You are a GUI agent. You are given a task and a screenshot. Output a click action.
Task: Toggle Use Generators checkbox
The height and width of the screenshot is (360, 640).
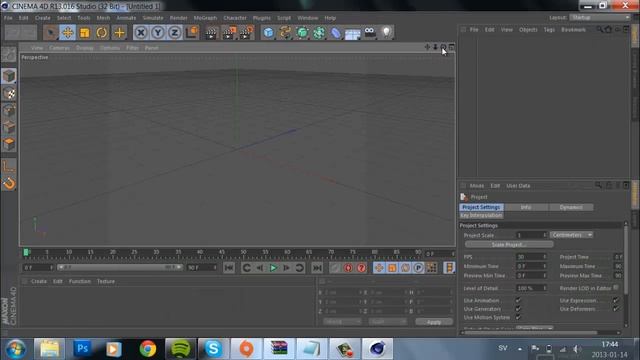(x=518, y=309)
